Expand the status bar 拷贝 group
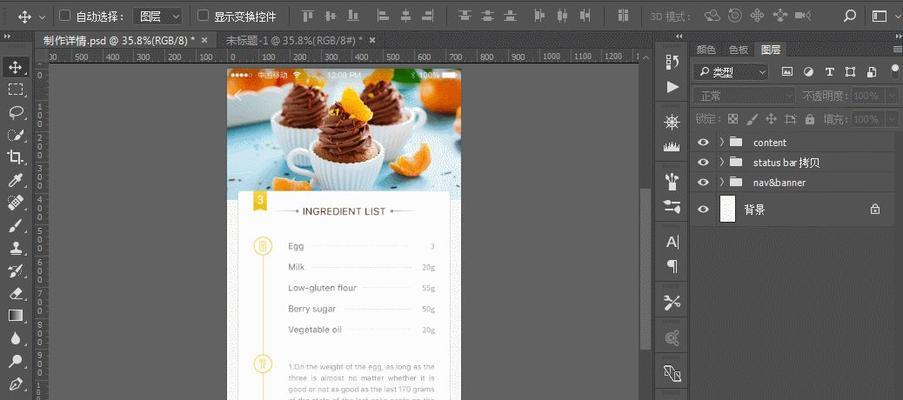 [x=722, y=162]
